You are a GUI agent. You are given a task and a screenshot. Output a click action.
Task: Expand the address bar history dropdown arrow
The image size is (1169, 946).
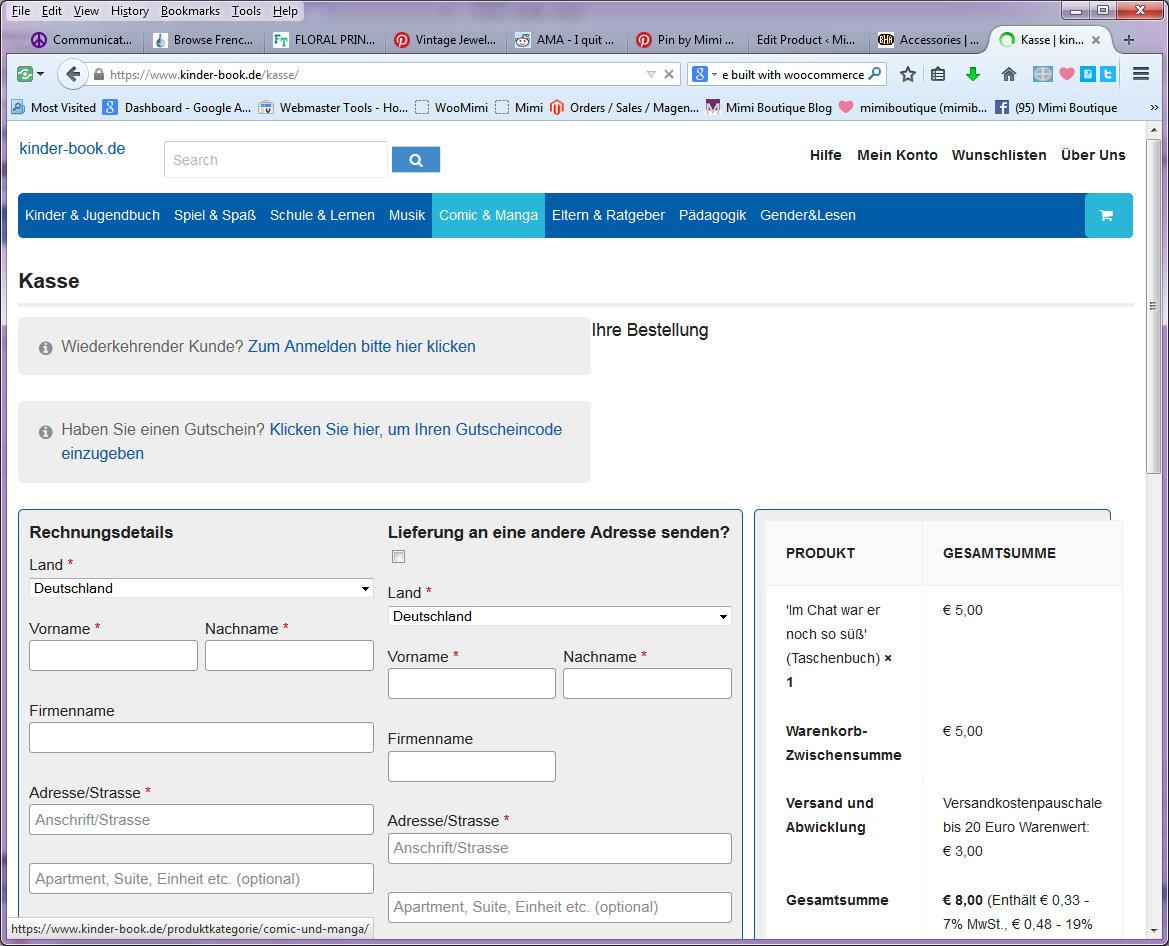tap(651, 74)
